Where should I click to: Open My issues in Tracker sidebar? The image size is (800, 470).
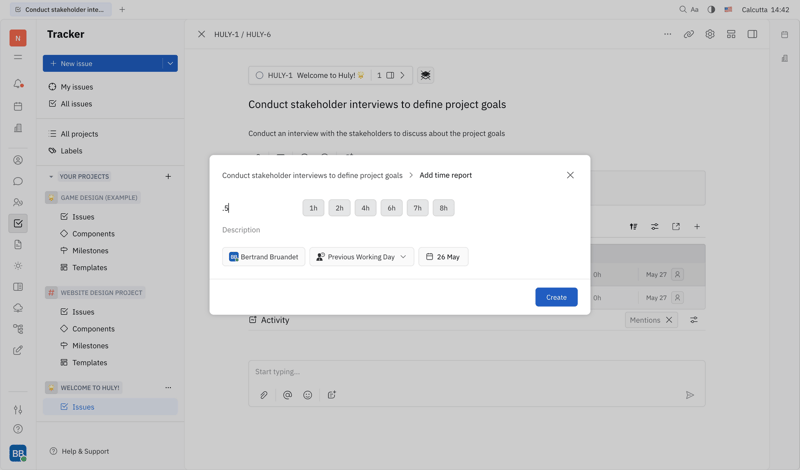[77, 87]
